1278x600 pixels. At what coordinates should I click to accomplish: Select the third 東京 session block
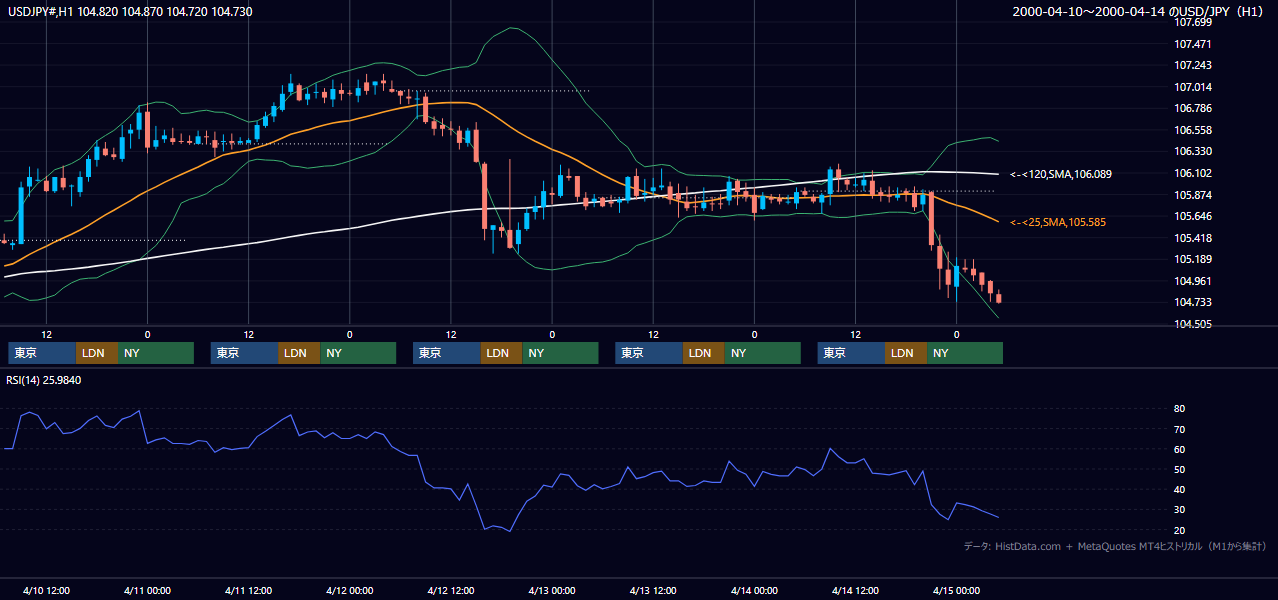click(446, 353)
